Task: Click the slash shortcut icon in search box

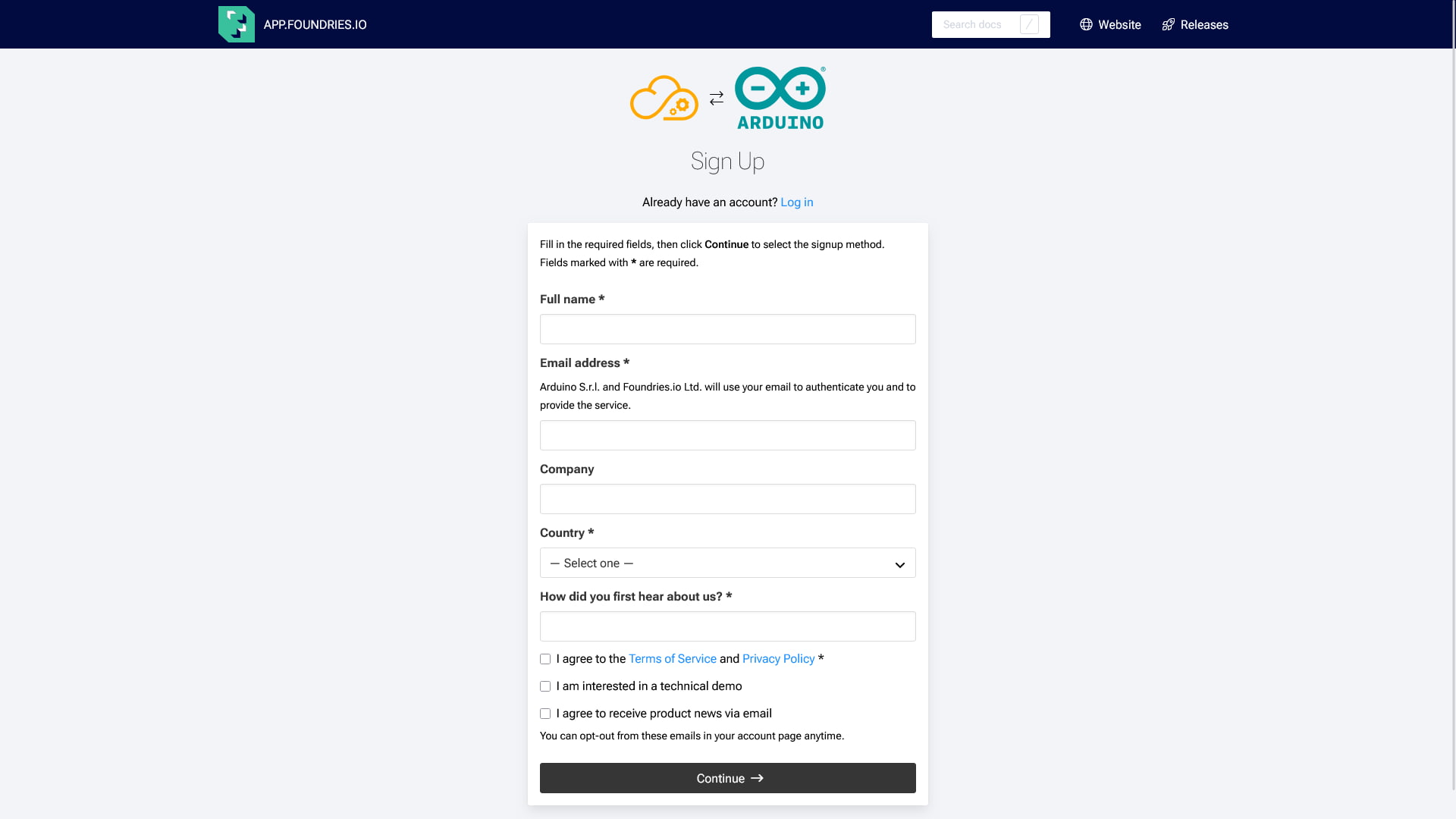Action: point(1029,24)
